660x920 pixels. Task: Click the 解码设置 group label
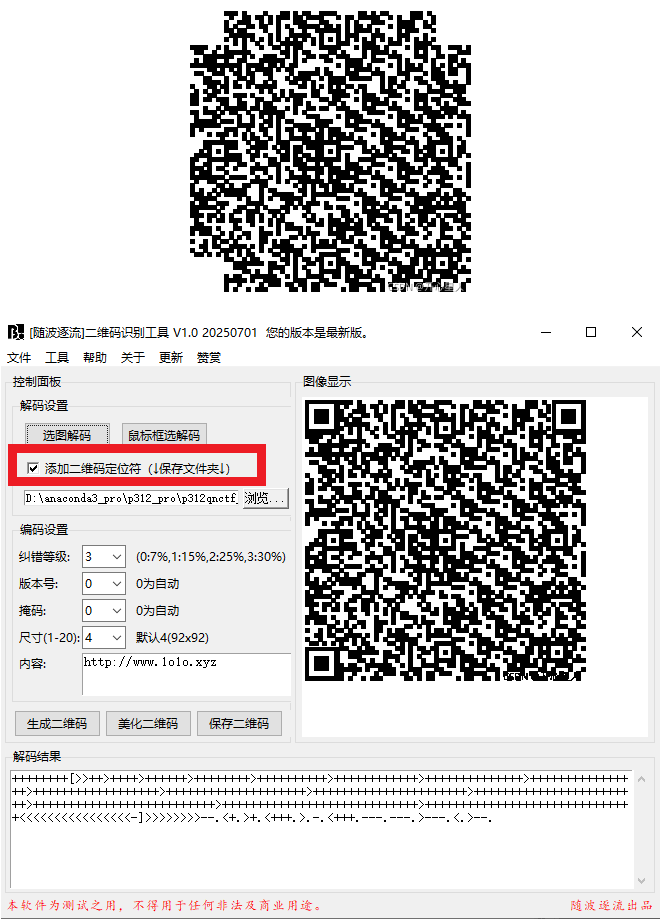click(x=44, y=405)
